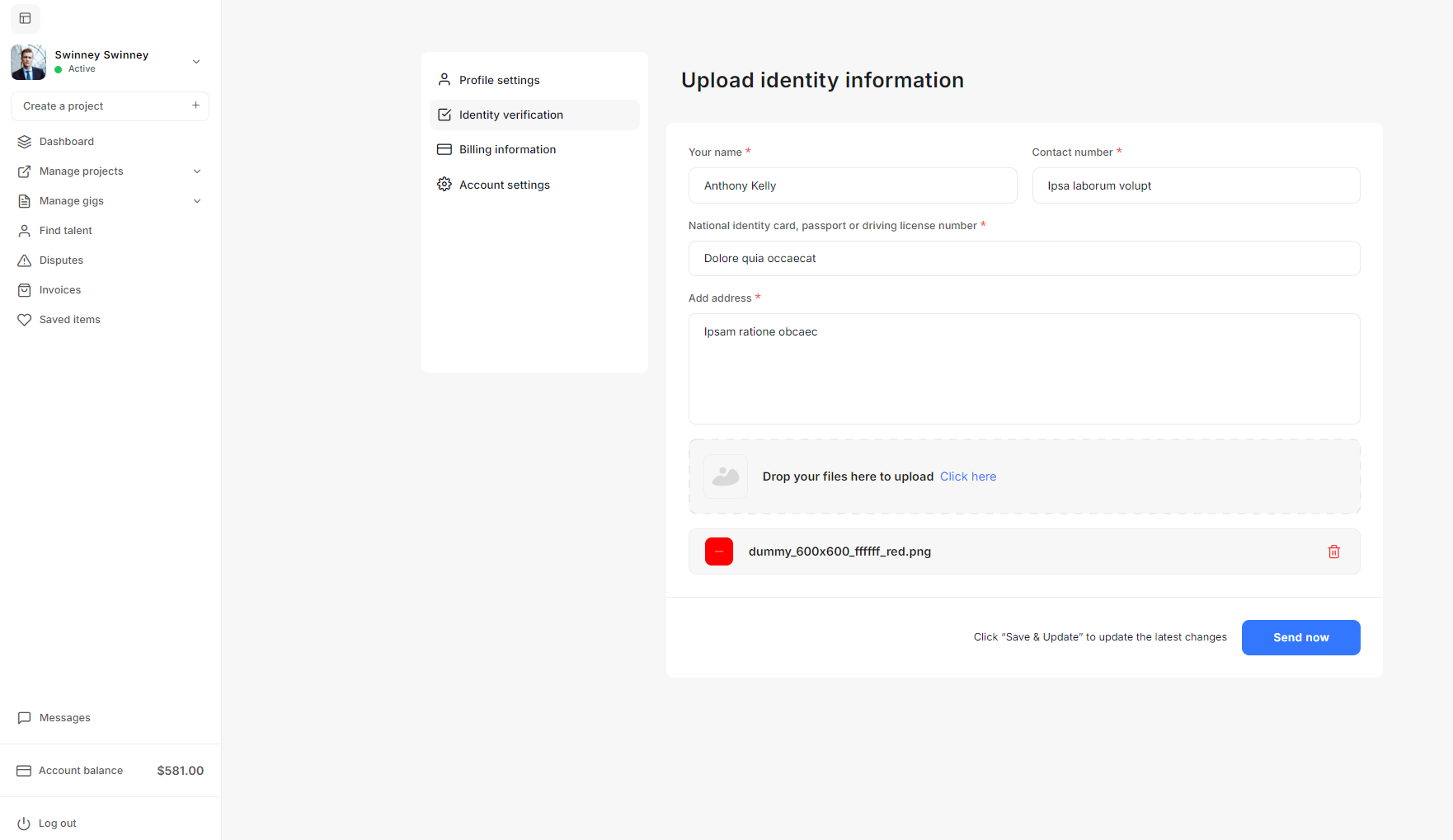Screen dimensions: 1453x840
Task: Go to Invoices in sidebar
Action: tap(60, 290)
